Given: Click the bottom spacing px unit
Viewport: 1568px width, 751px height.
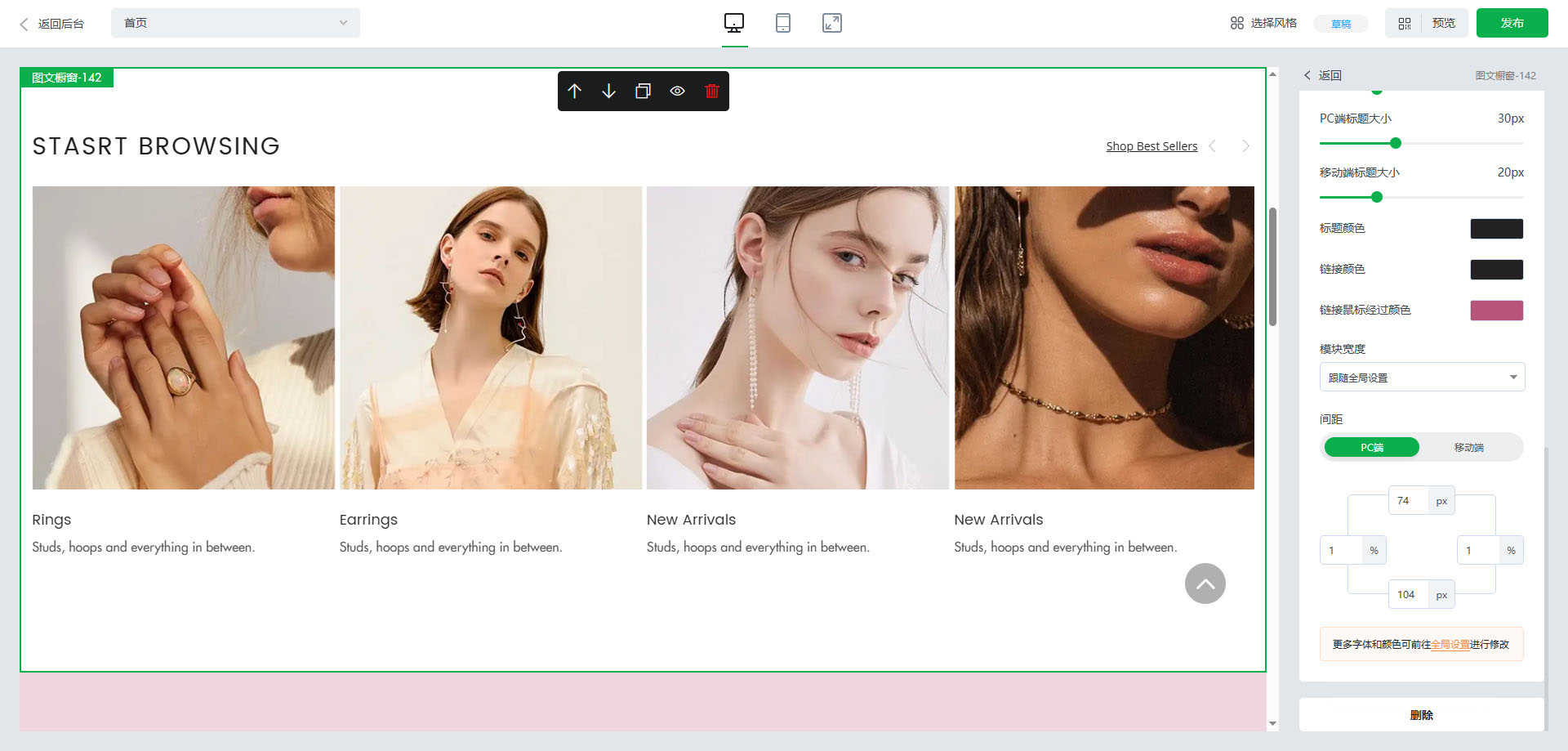Looking at the screenshot, I should point(1441,595).
